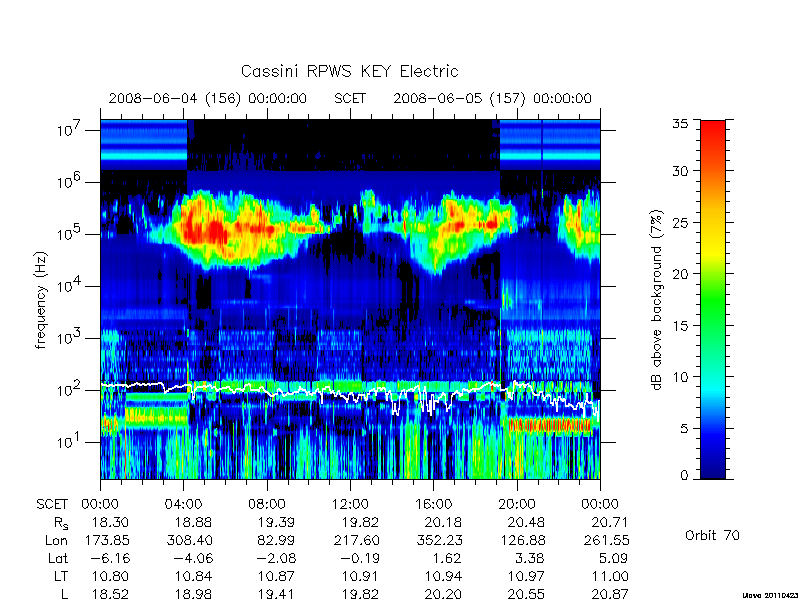Click the L value '20.55'
Viewport: 800px width, 600px height.
pos(526,594)
